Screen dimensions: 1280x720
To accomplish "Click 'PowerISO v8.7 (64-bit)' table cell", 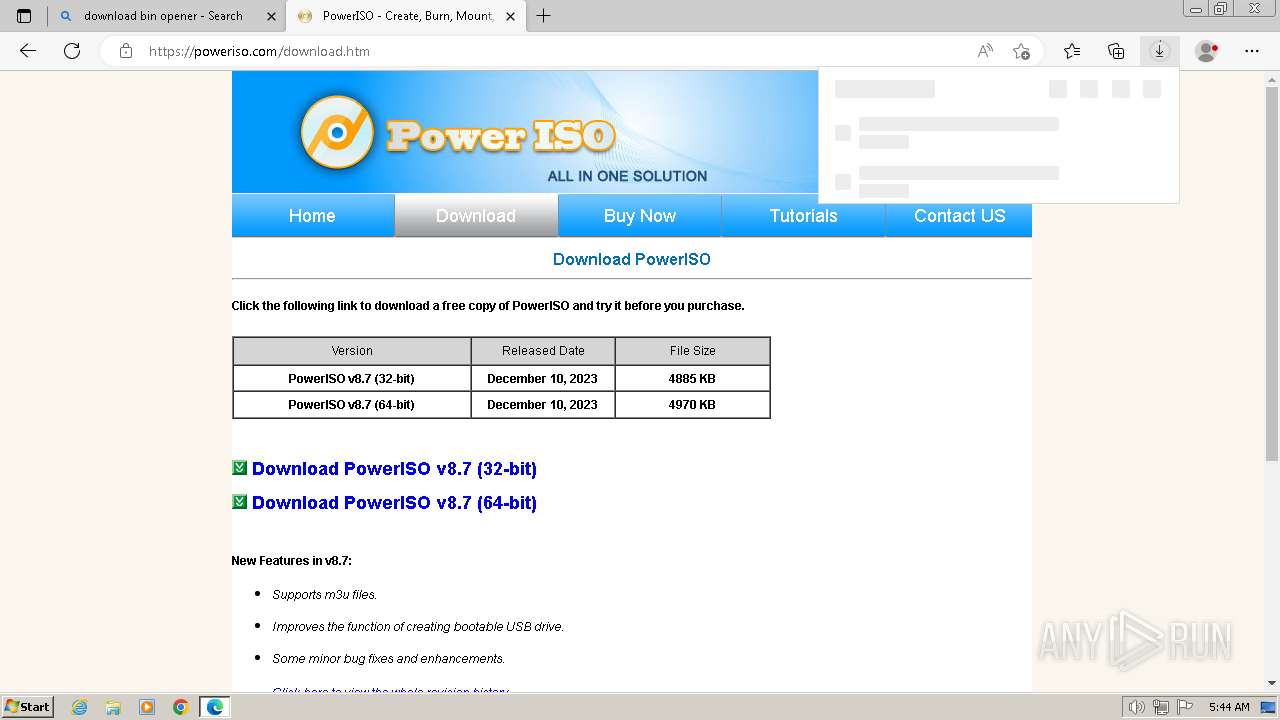I will [351, 404].
